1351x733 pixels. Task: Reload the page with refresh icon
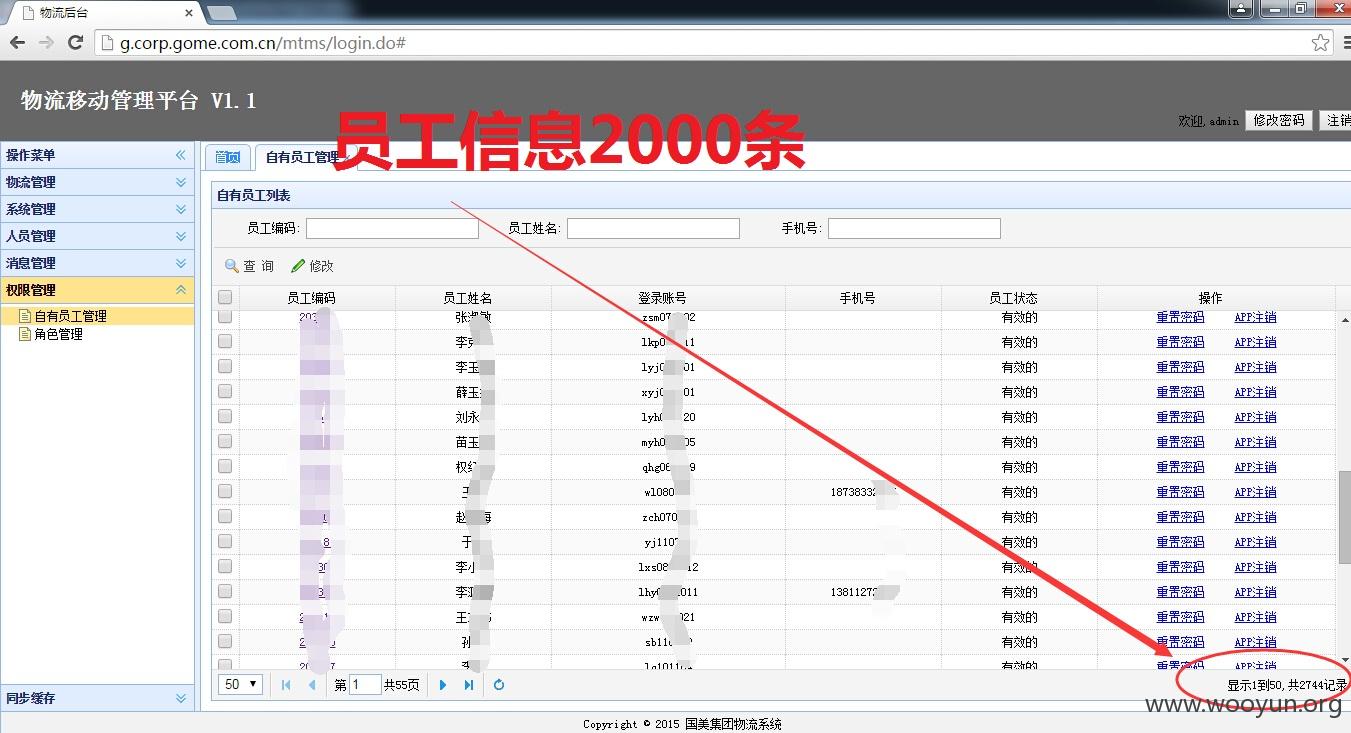coord(75,43)
